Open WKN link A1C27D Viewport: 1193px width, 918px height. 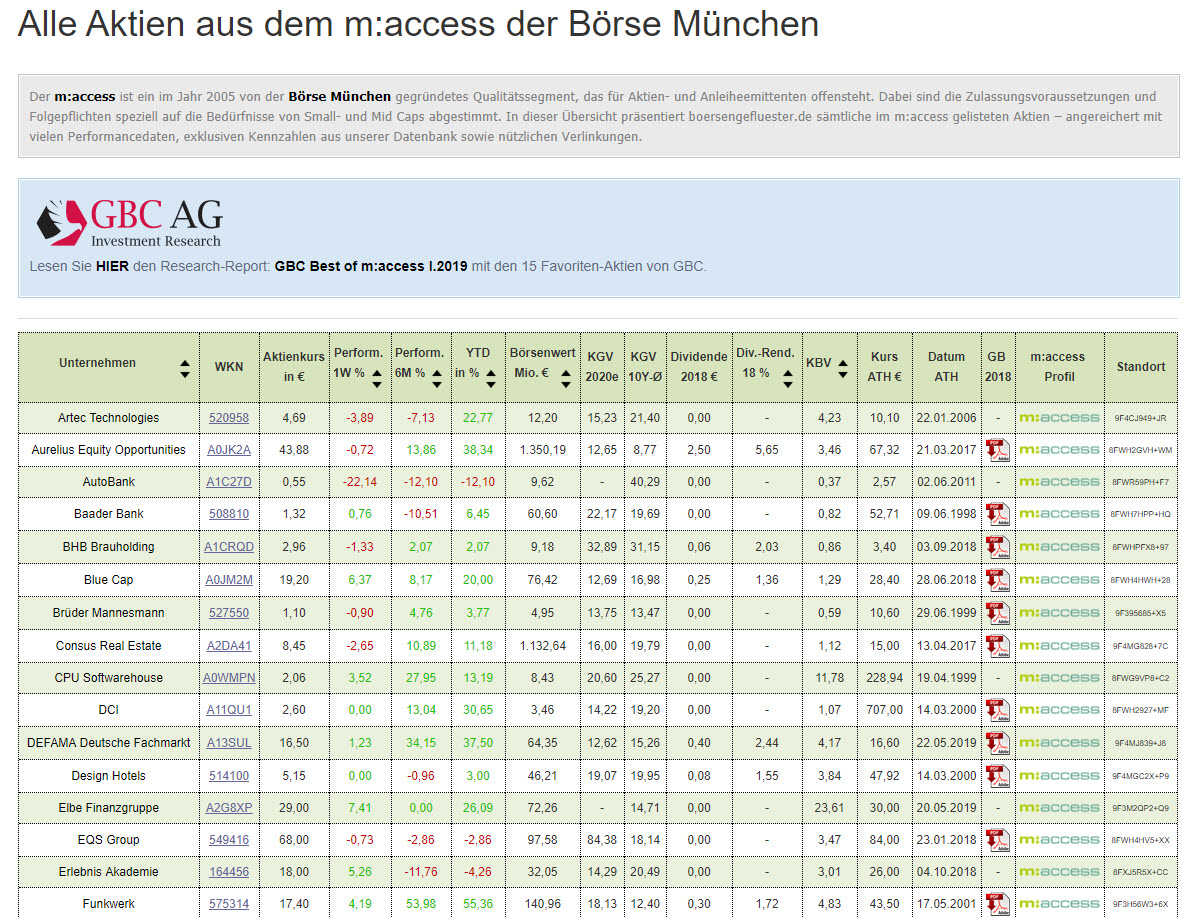(229, 481)
